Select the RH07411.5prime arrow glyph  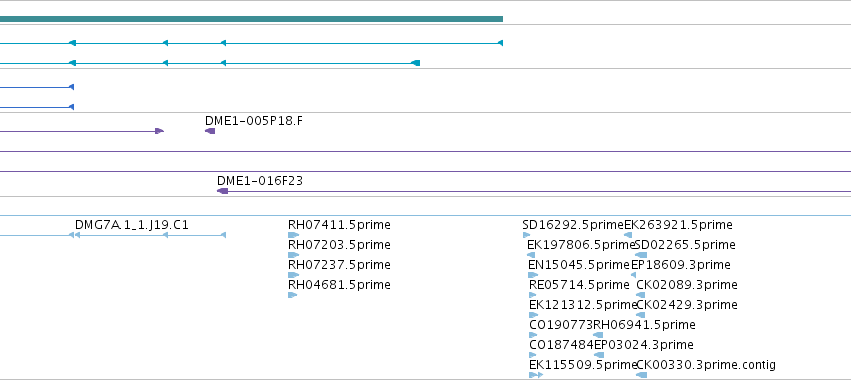[293, 235]
